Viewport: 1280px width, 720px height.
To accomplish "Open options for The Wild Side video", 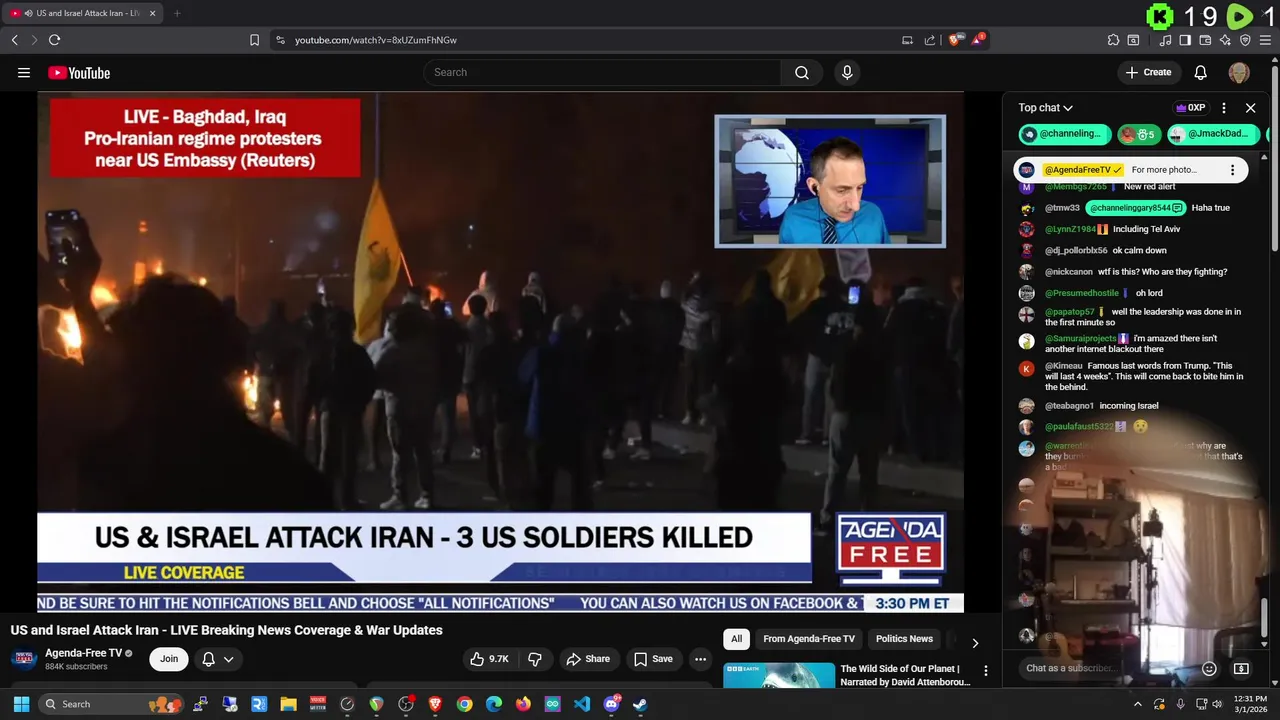I will point(985,671).
